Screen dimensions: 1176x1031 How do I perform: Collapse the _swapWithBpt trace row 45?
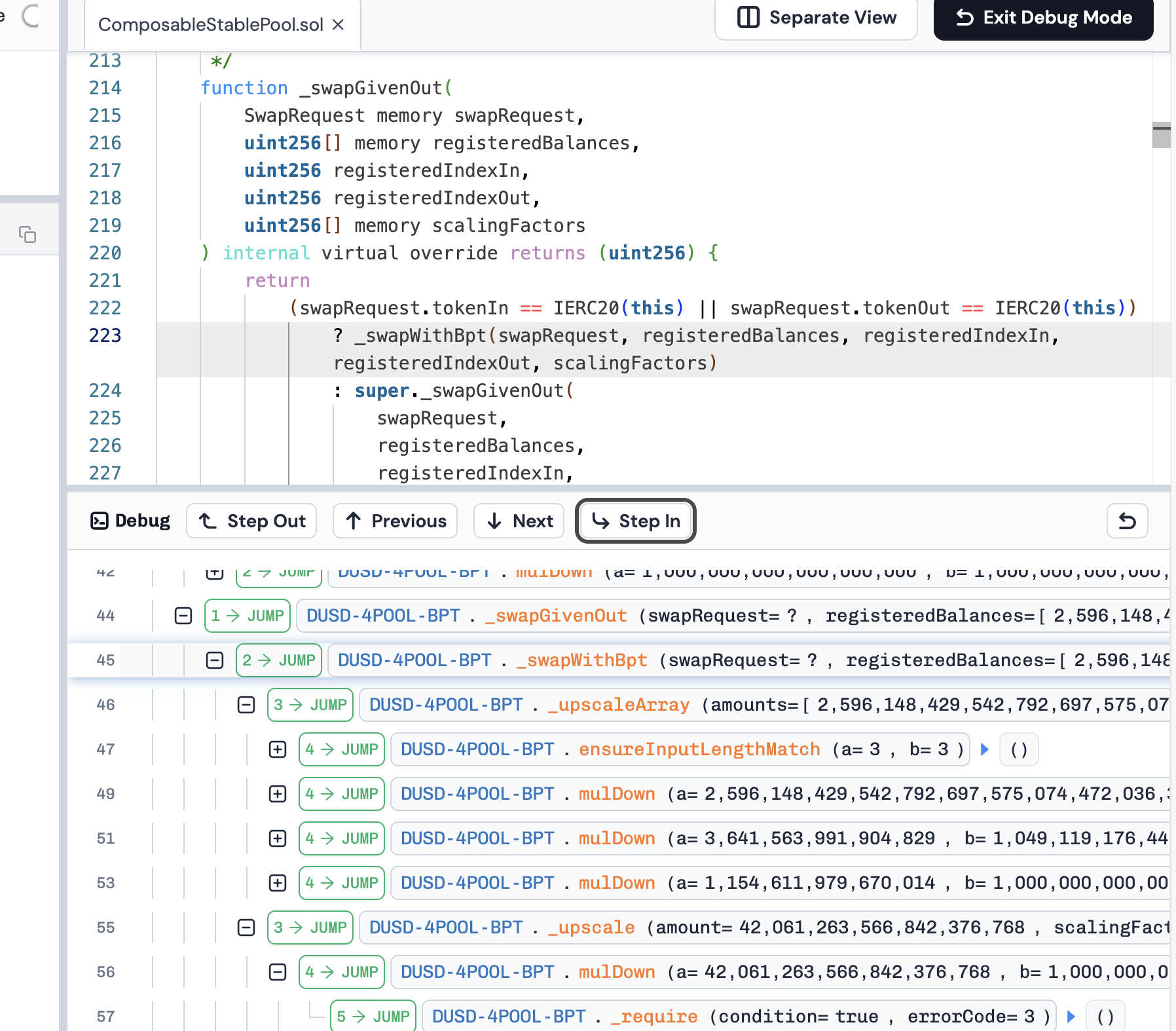coord(215,660)
